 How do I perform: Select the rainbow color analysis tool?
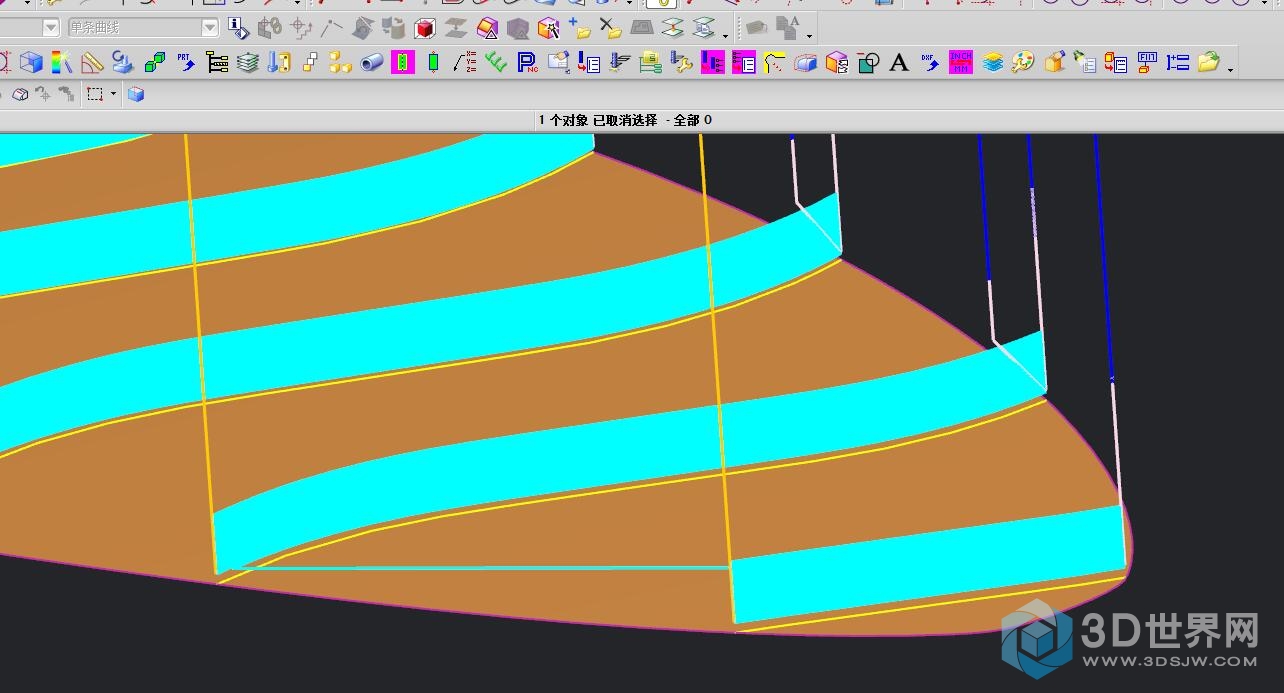62,63
